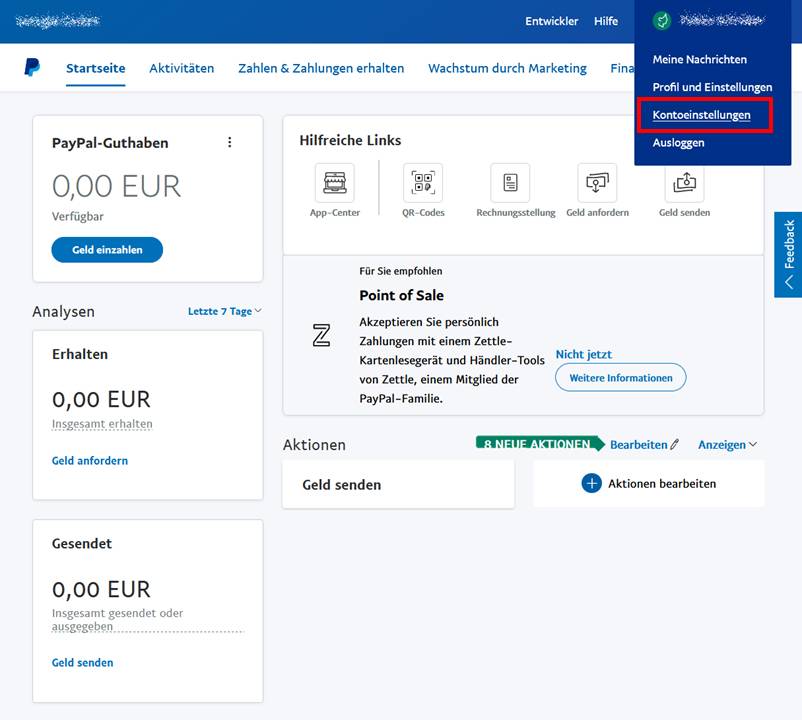
Task: Open the App-Center icon
Action: [335, 183]
